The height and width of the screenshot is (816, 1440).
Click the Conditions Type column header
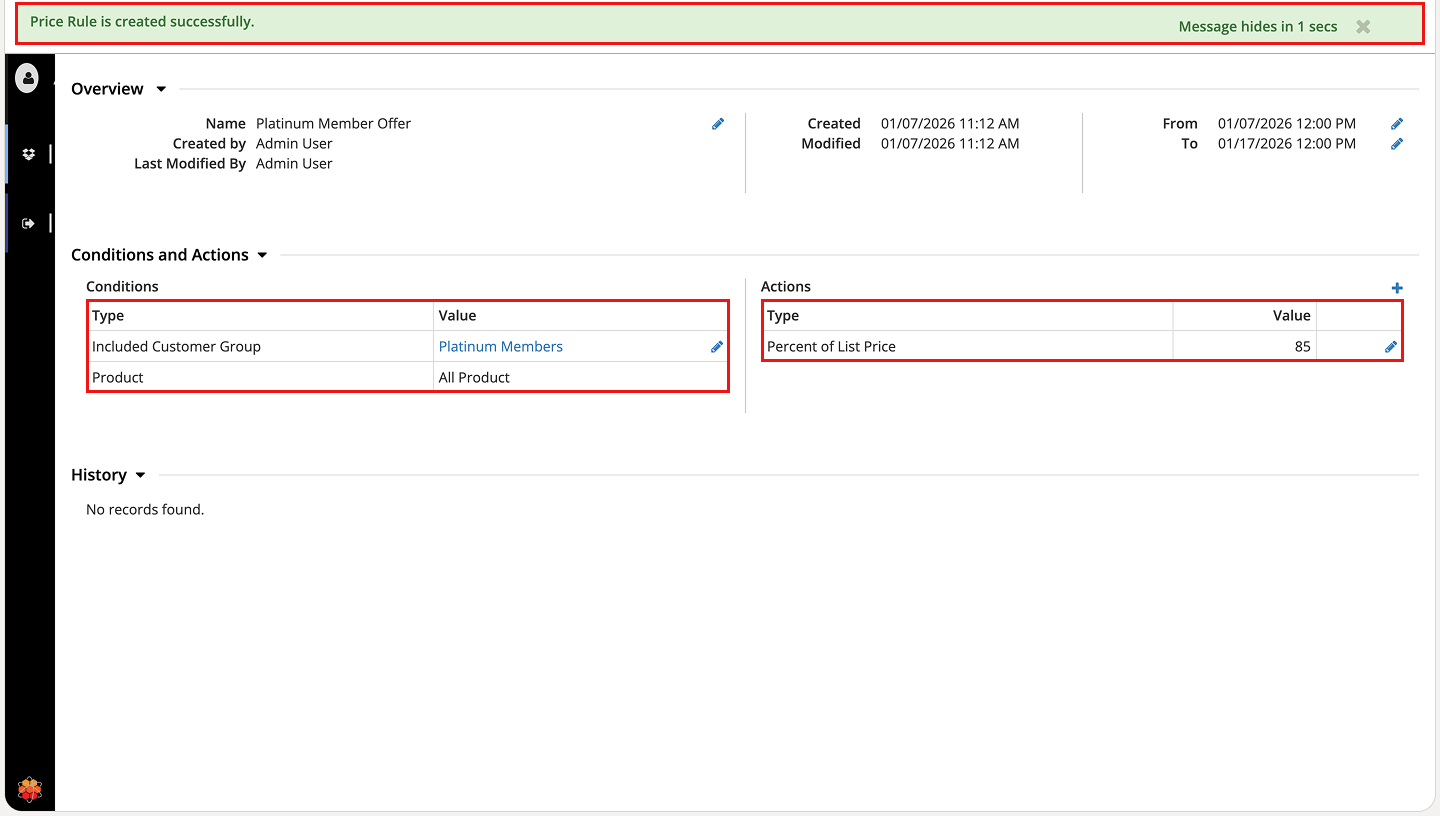pos(108,316)
